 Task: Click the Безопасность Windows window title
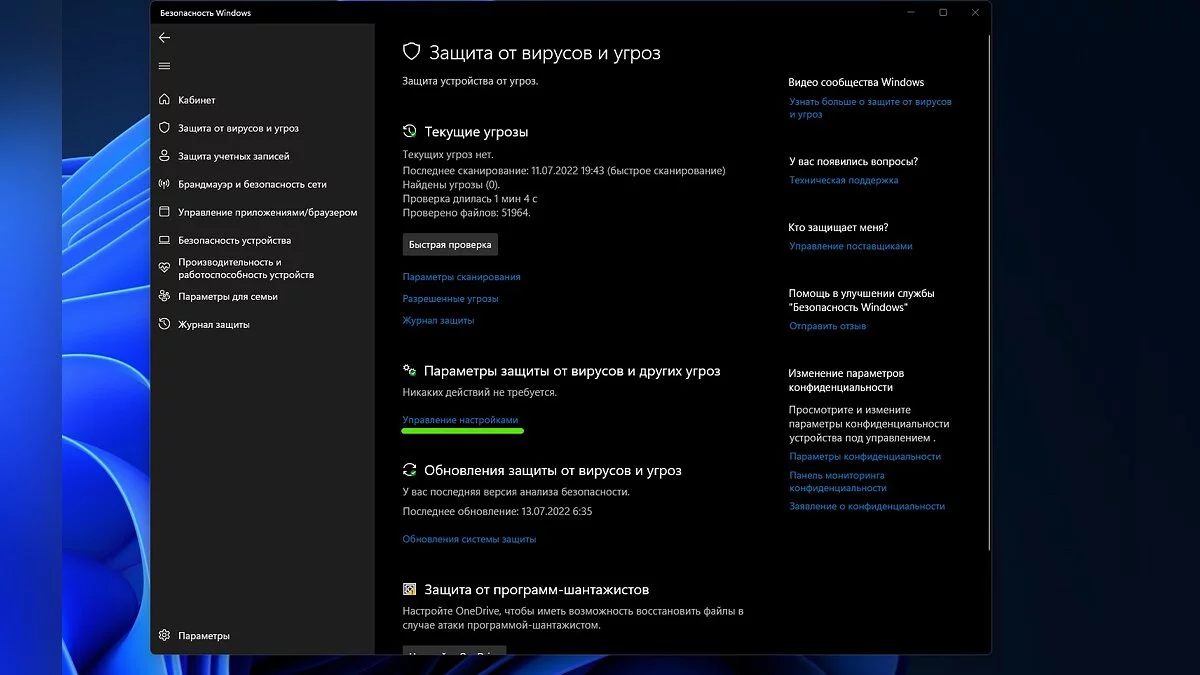(205, 13)
